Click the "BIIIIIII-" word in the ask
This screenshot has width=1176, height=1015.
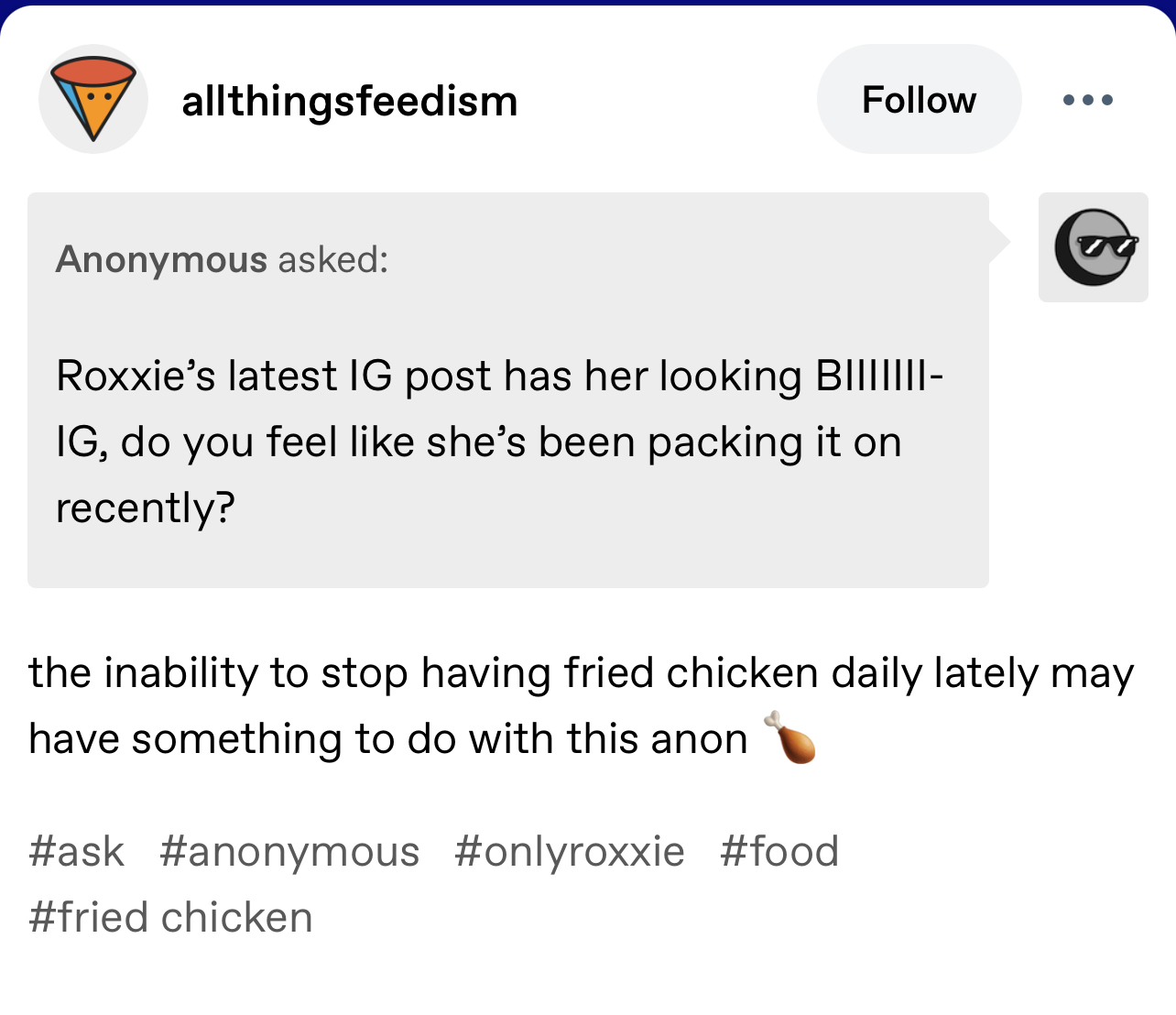(x=879, y=377)
